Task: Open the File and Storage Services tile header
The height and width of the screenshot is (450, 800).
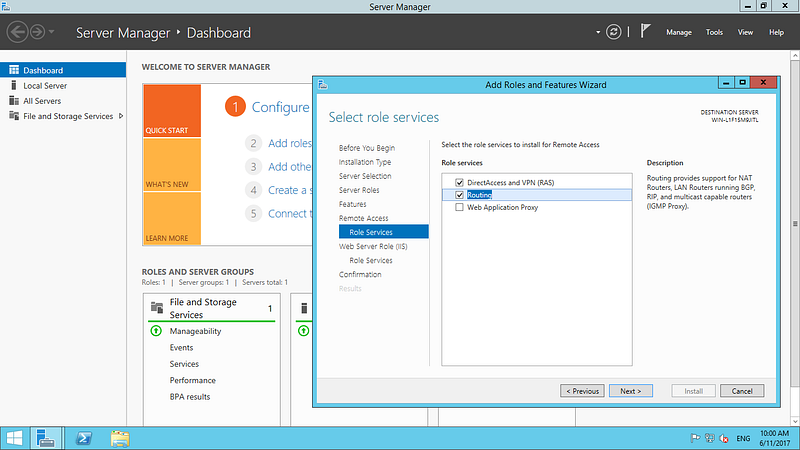Action: tap(212, 308)
